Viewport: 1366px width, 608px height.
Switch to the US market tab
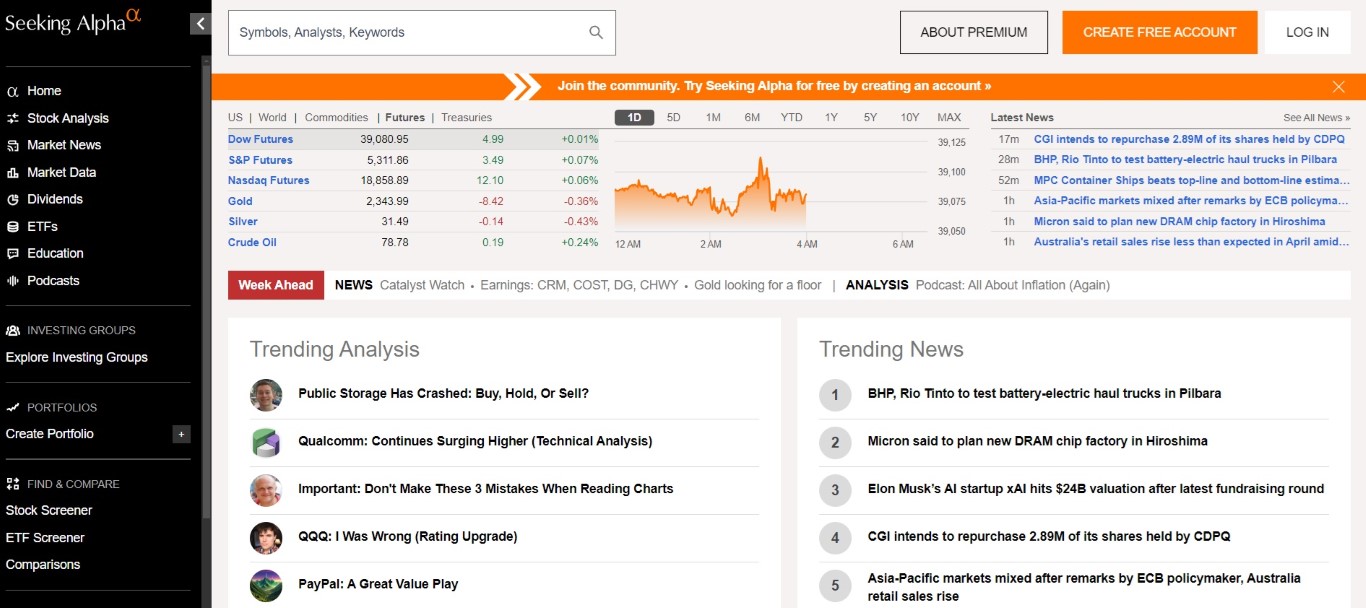[x=235, y=117]
